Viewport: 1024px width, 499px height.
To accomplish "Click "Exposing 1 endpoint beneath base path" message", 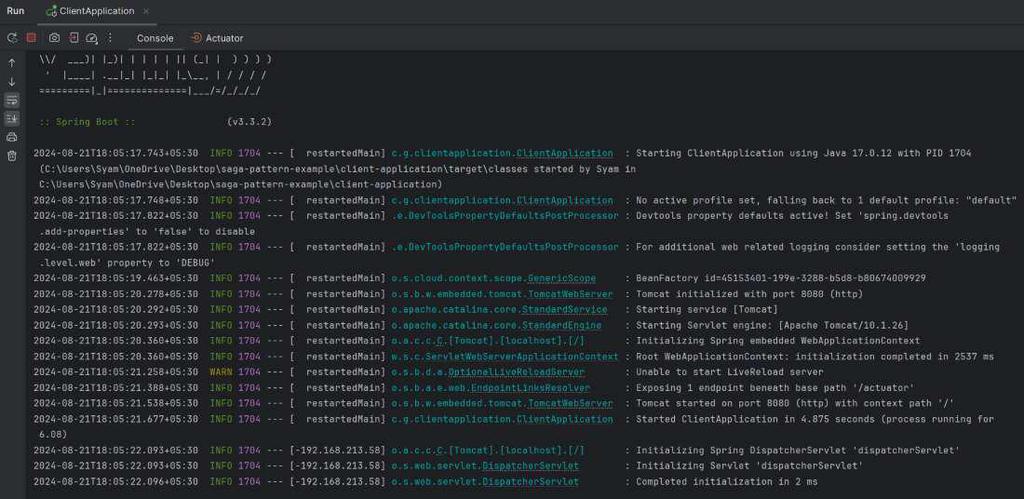I will pos(775,388).
